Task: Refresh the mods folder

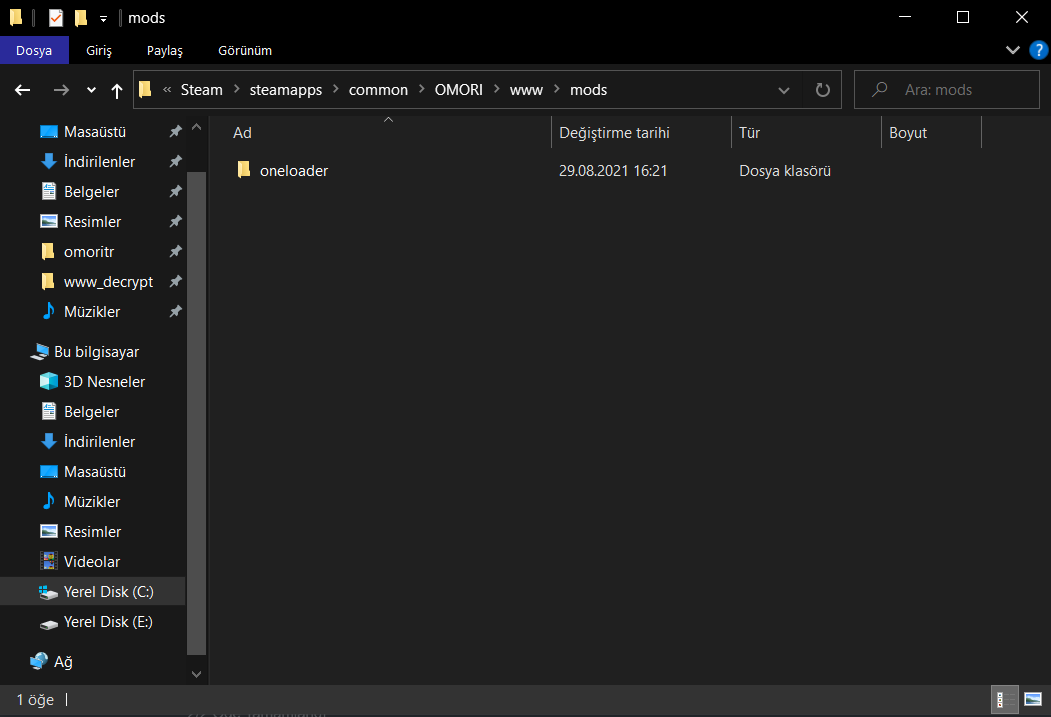Action: click(822, 90)
